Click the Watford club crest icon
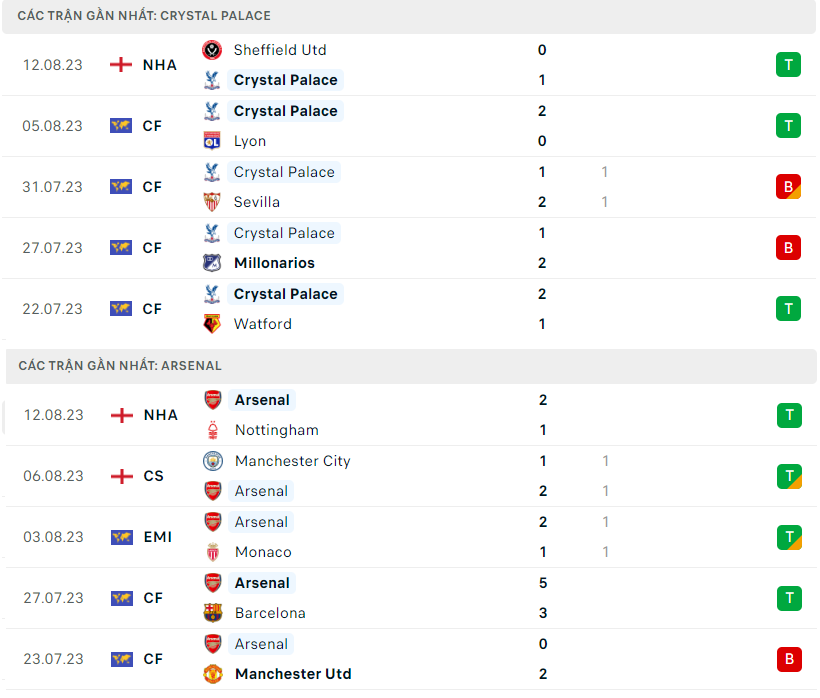Image resolution: width=820 pixels, height=698 pixels. (x=212, y=324)
